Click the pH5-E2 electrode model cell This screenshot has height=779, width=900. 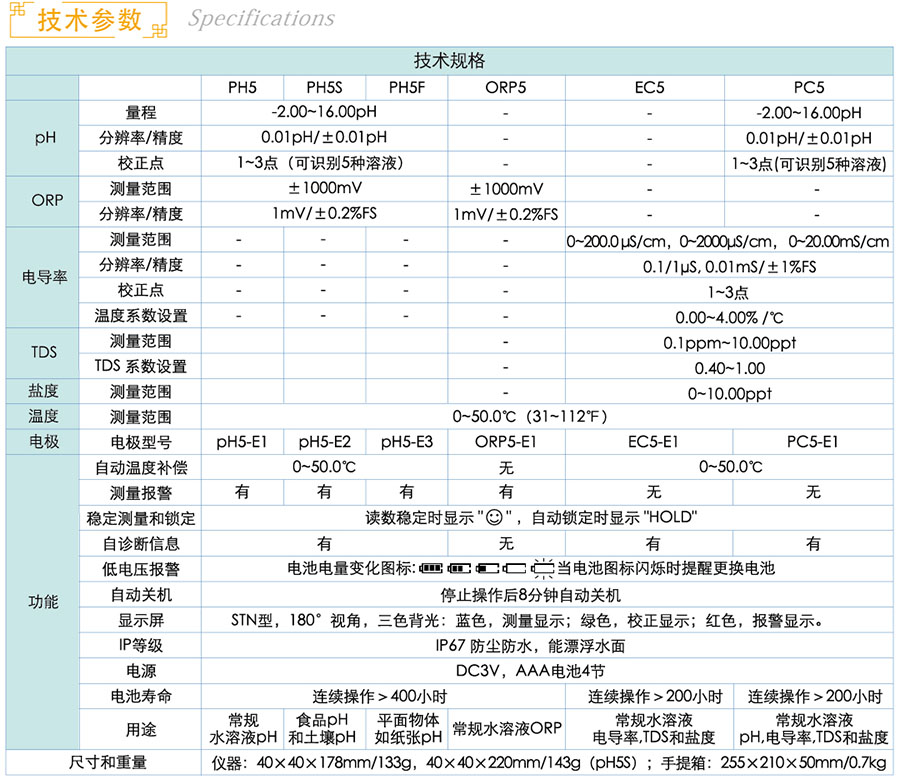324,442
